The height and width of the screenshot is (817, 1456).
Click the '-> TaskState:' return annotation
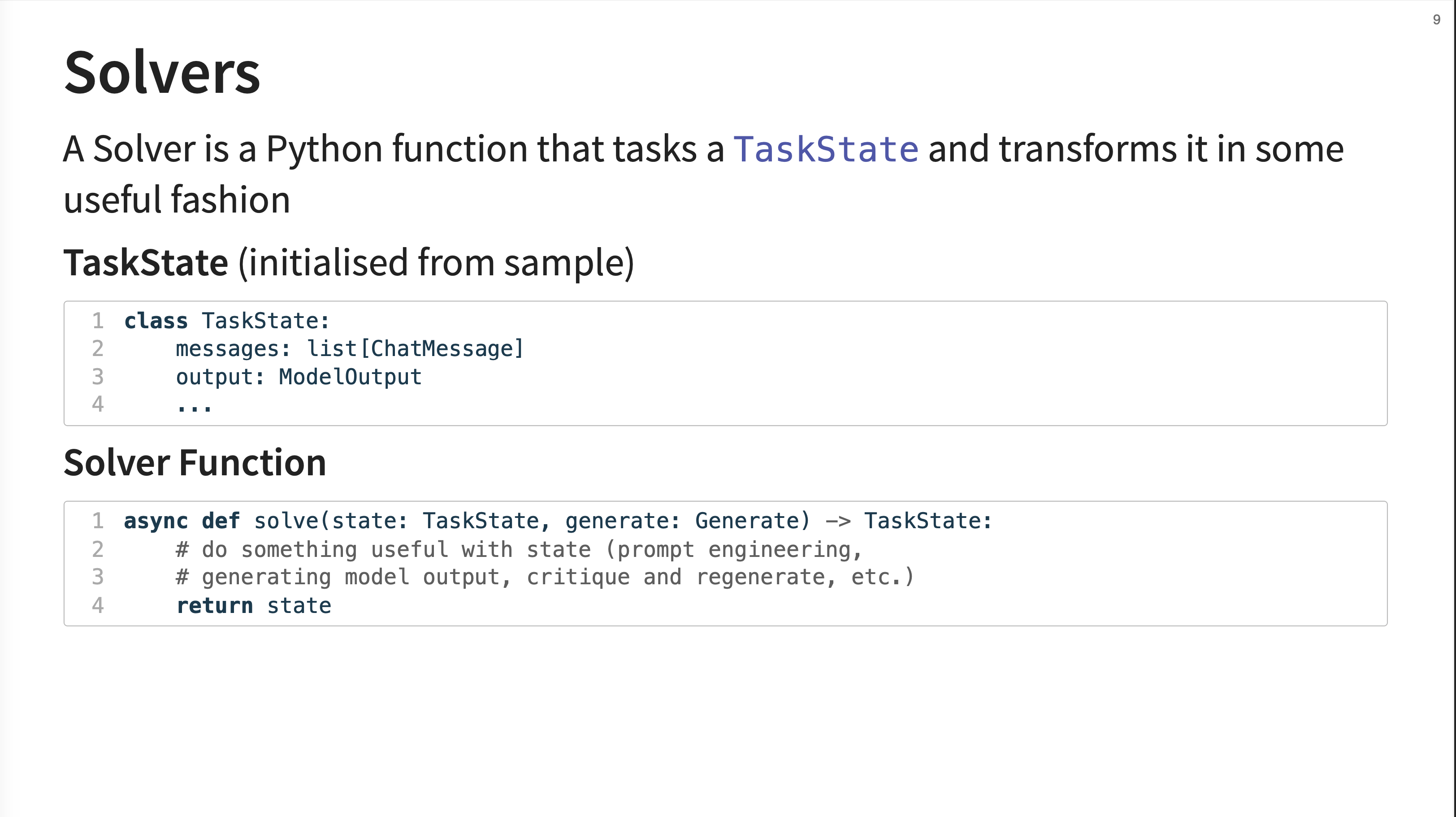tap(908, 521)
